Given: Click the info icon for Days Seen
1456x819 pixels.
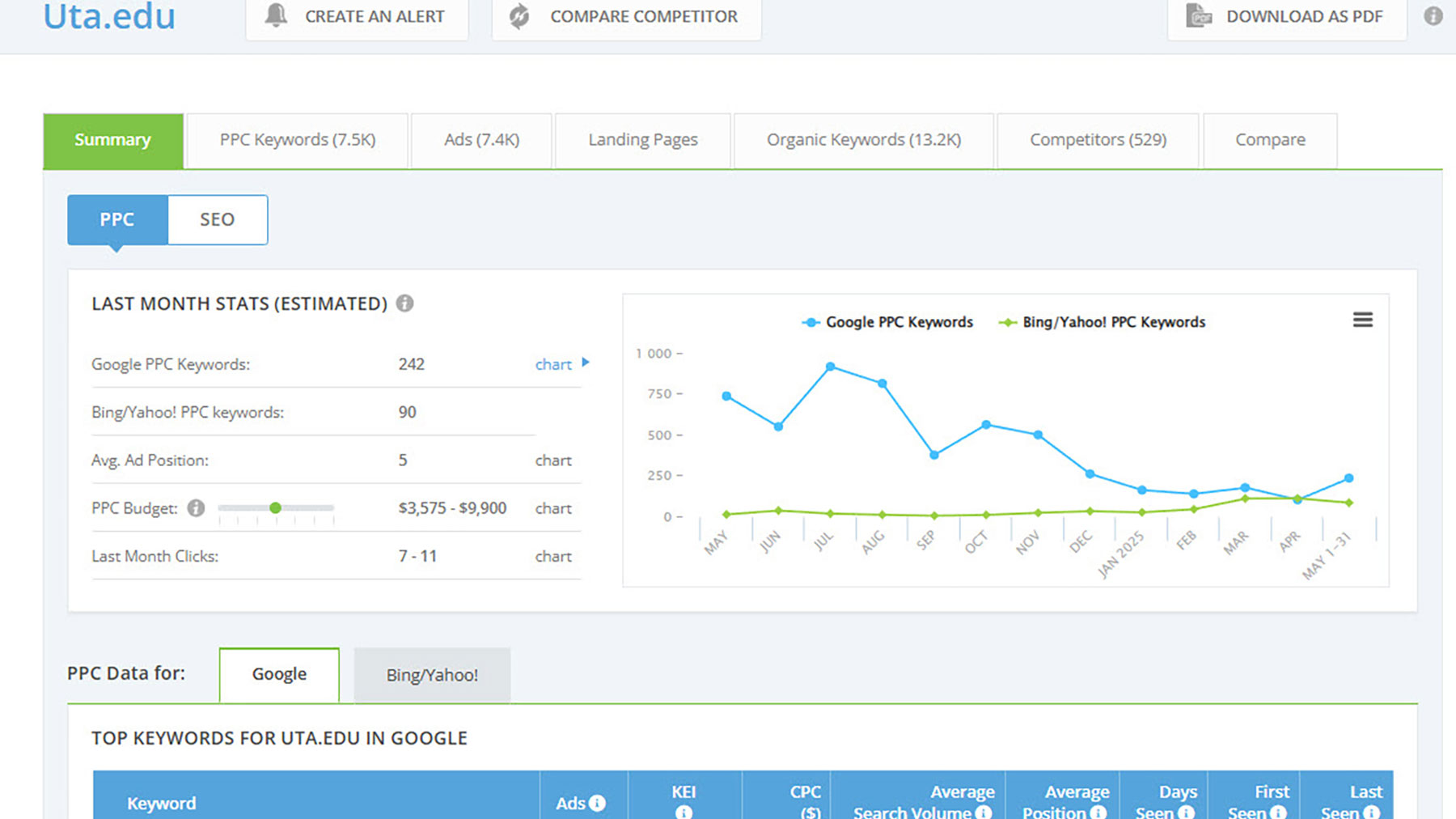Looking at the screenshot, I should click(x=1186, y=813).
